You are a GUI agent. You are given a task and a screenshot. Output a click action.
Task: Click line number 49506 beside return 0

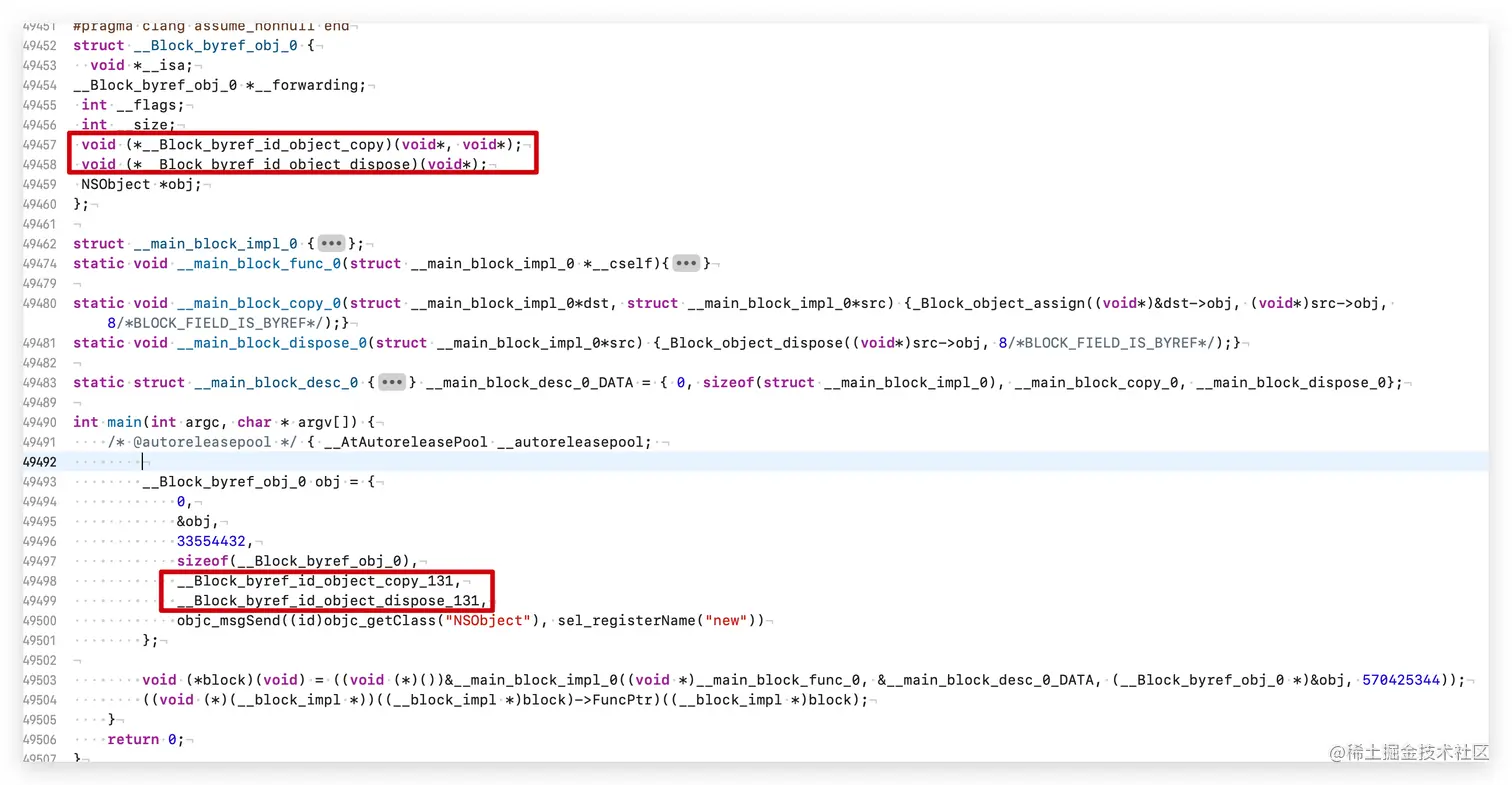point(39,739)
